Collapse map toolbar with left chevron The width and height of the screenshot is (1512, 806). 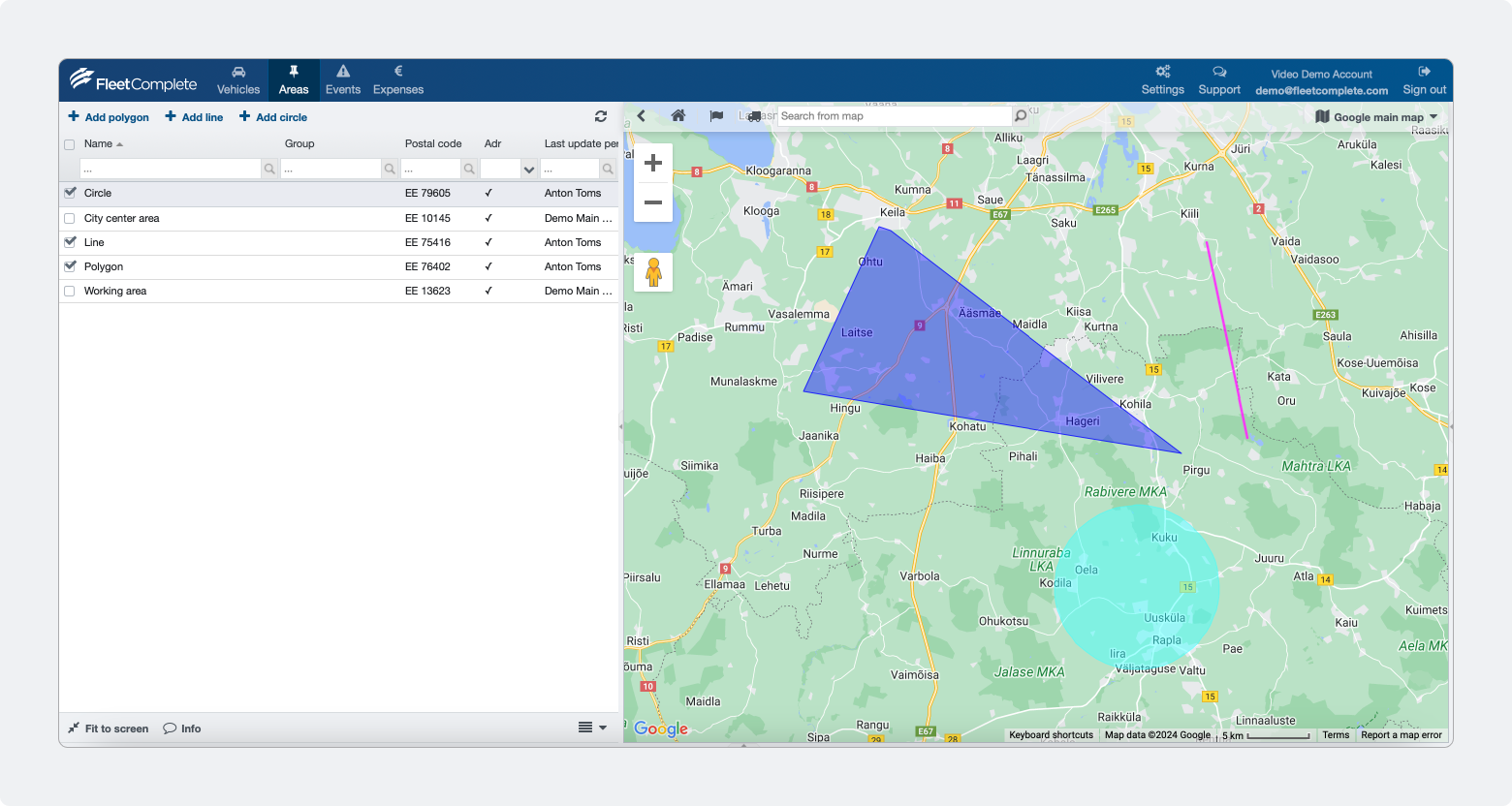pyautogui.click(x=641, y=116)
